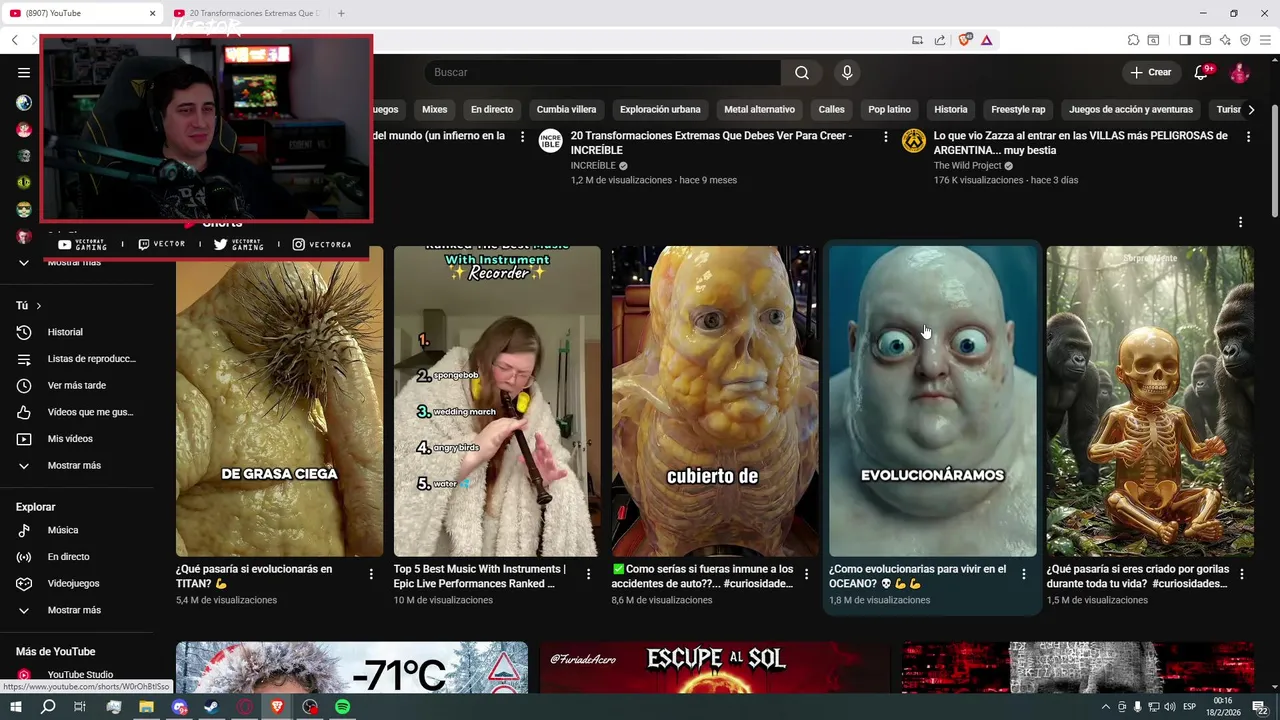Open Ver más tarde in sidebar
Screen dimensions: 1280x720
coord(76,385)
